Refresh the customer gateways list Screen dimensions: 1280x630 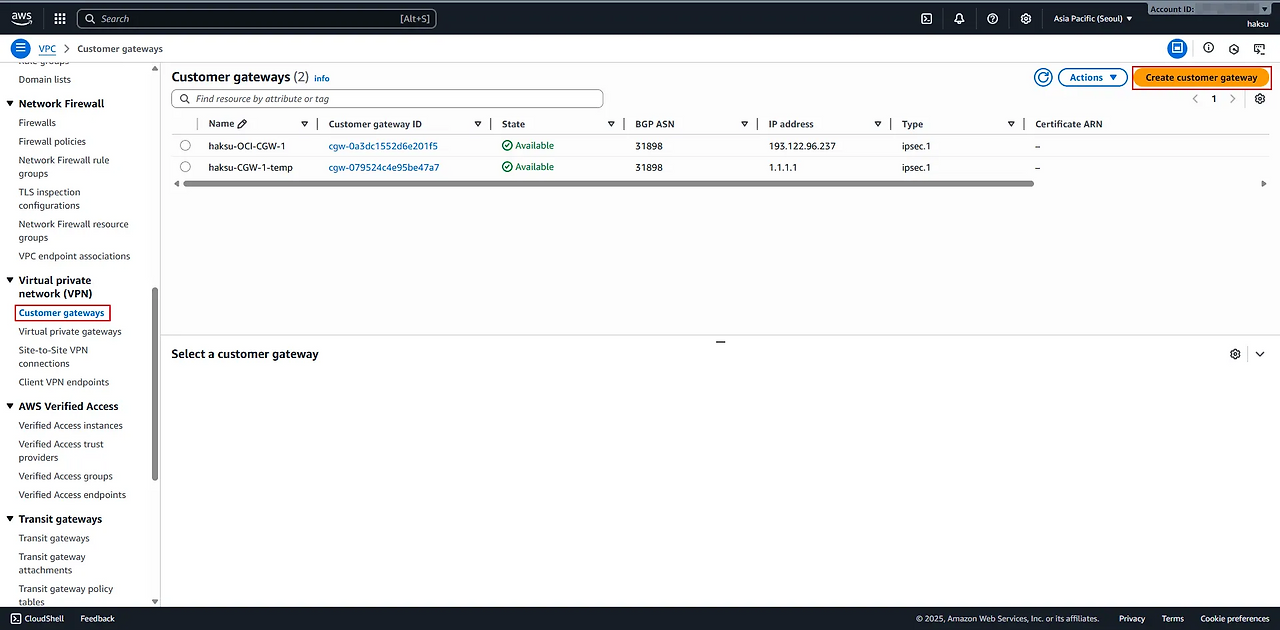coord(1043,77)
